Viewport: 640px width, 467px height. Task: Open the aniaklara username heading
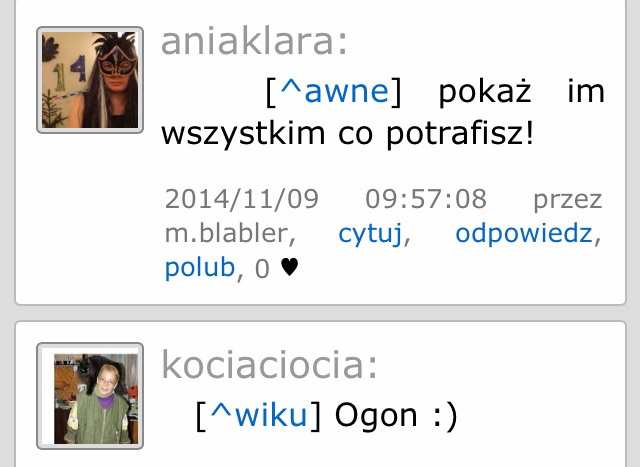click(x=254, y=42)
